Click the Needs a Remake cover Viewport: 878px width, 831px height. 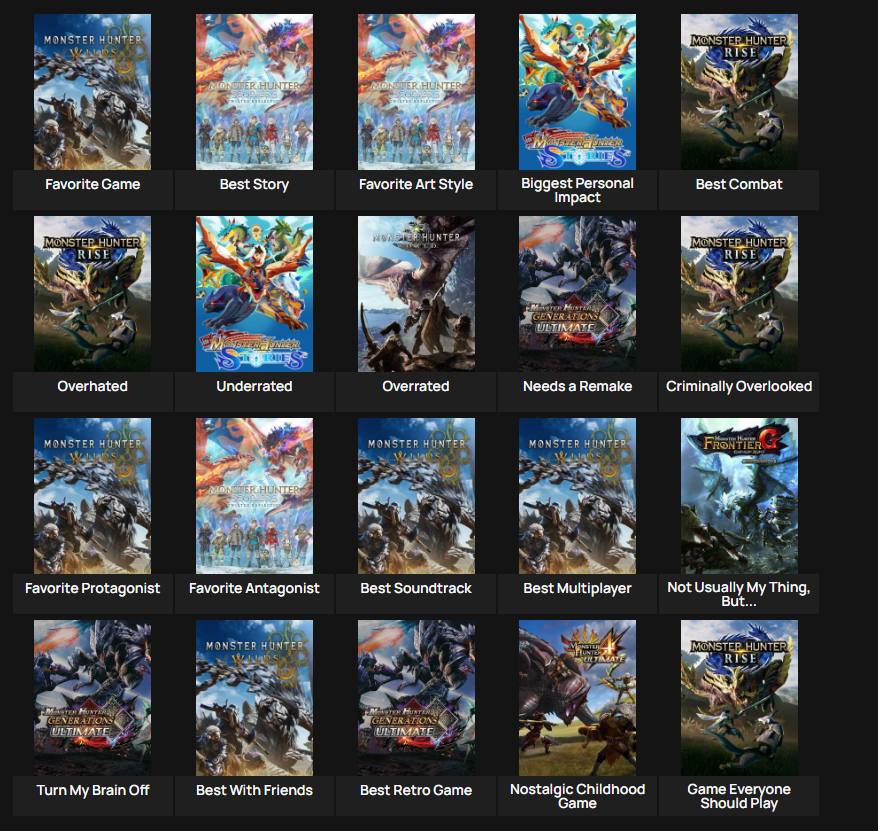[x=577, y=294]
